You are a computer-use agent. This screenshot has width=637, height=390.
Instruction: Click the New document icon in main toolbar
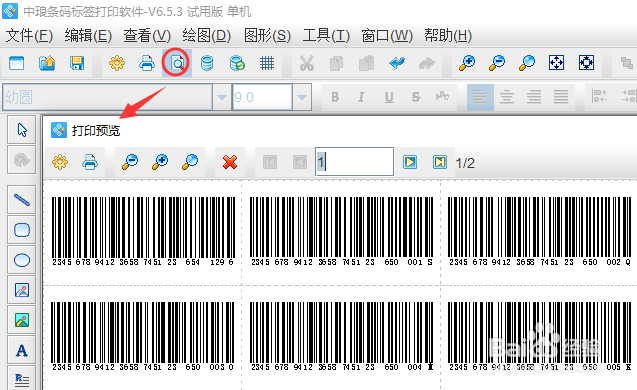(16, 63)
